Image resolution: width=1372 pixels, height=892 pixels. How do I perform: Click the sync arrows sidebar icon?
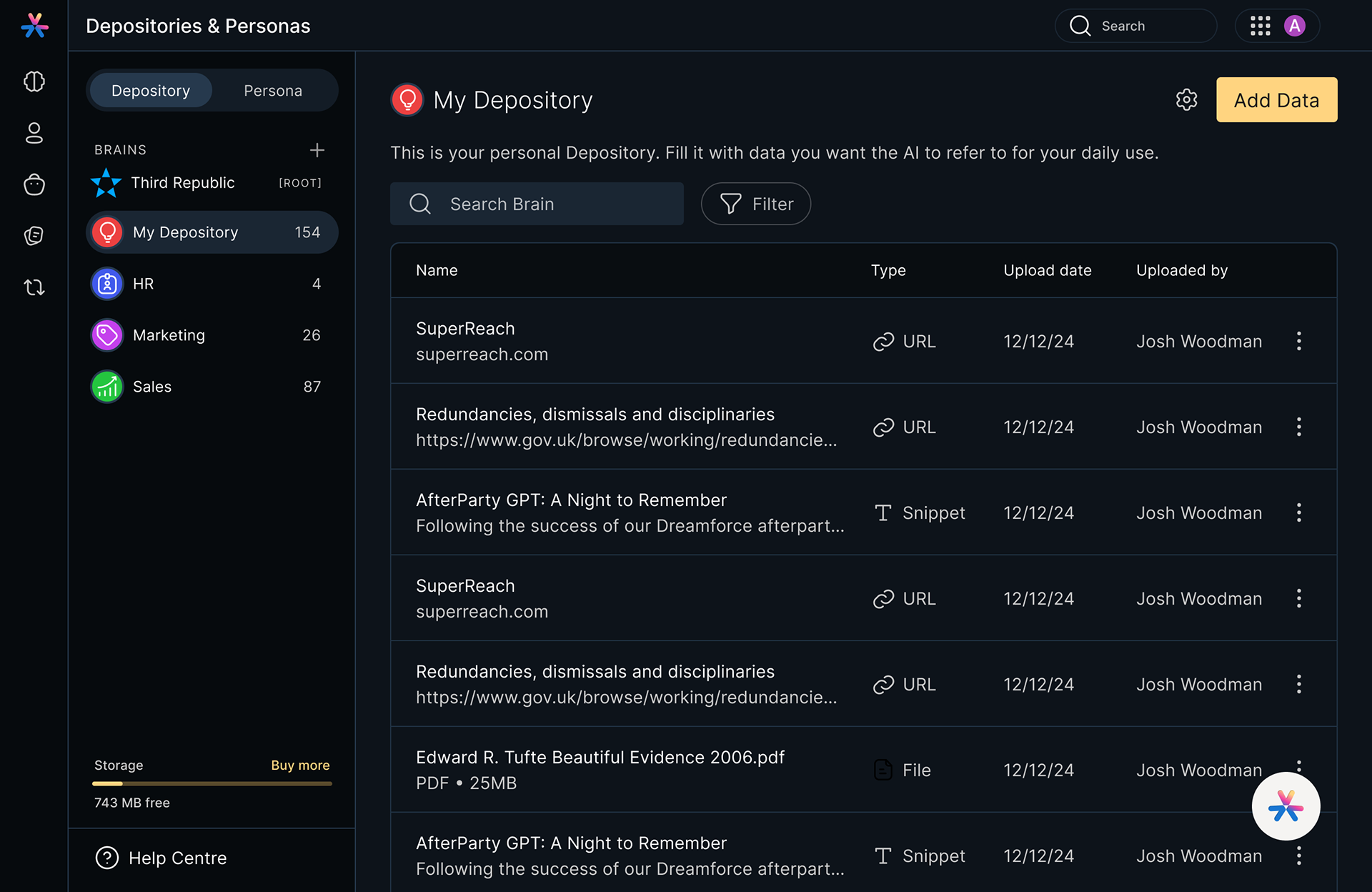[34, 287]
